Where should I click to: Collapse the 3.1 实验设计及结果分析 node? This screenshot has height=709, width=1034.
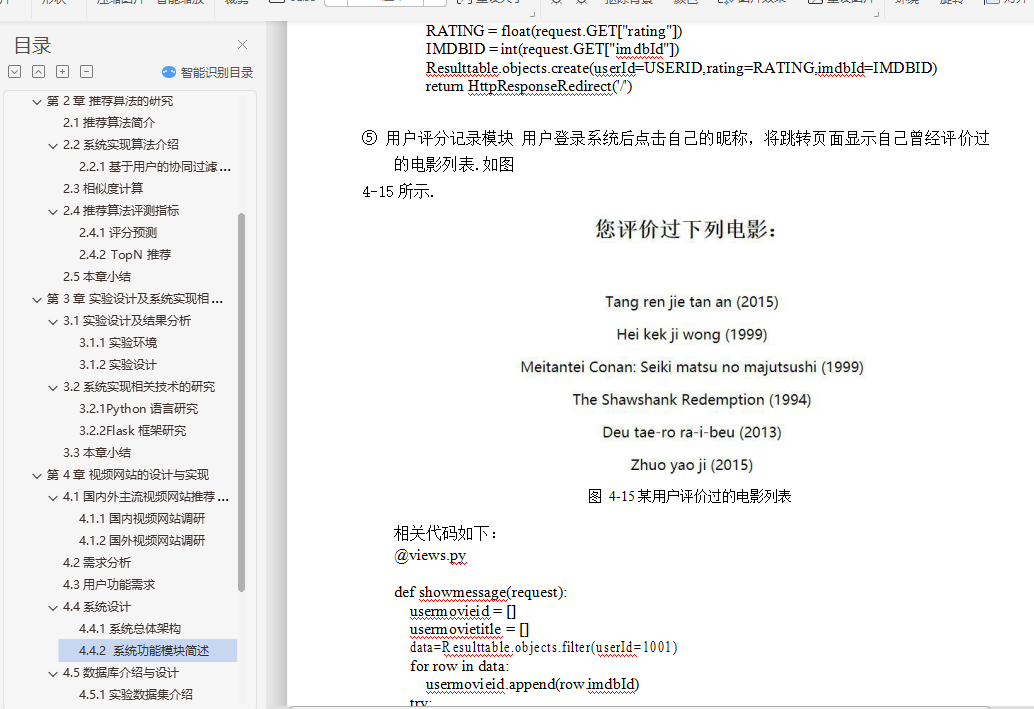click(53, 322)
